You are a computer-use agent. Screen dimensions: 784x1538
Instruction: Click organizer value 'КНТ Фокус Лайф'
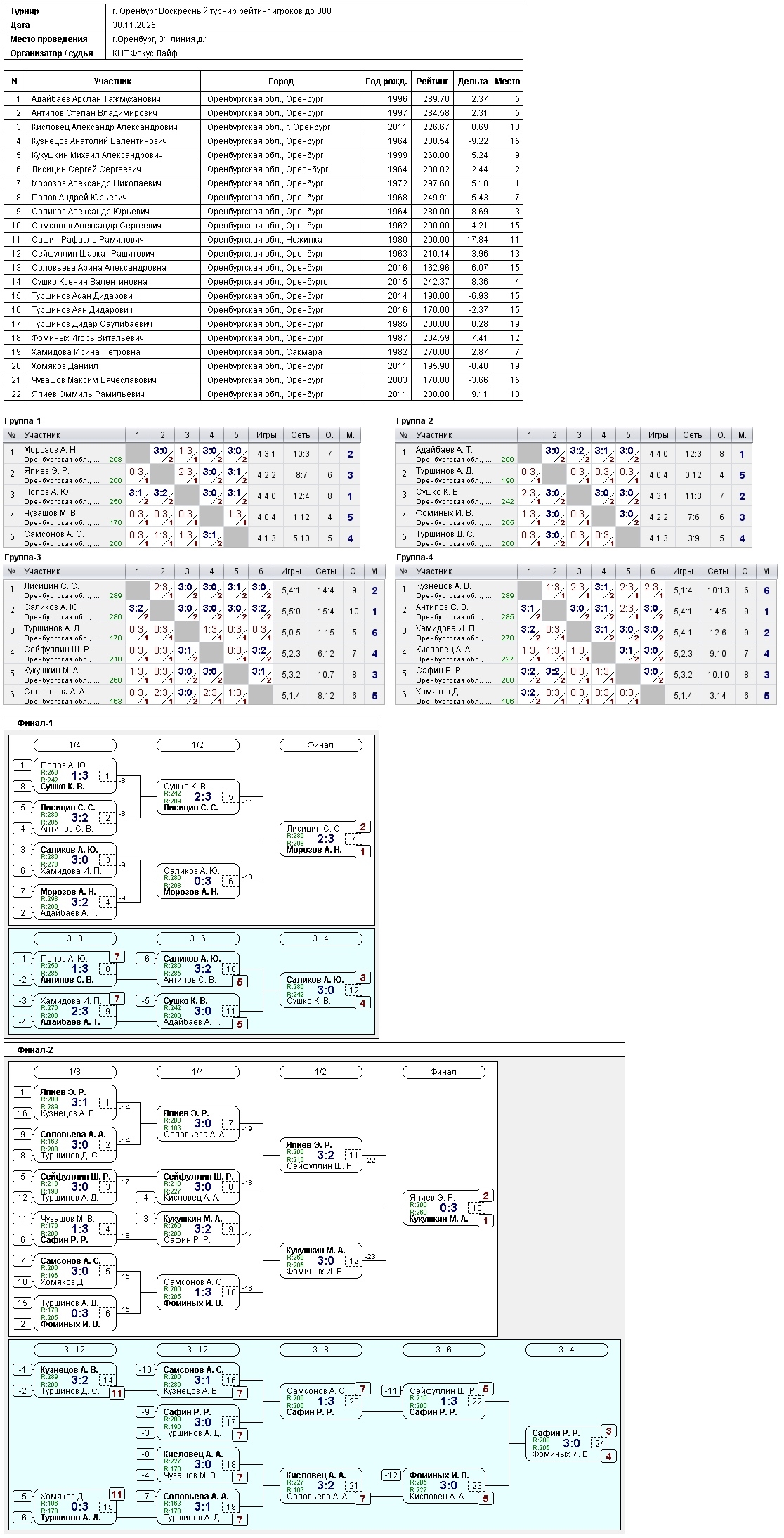click(145, 53)
